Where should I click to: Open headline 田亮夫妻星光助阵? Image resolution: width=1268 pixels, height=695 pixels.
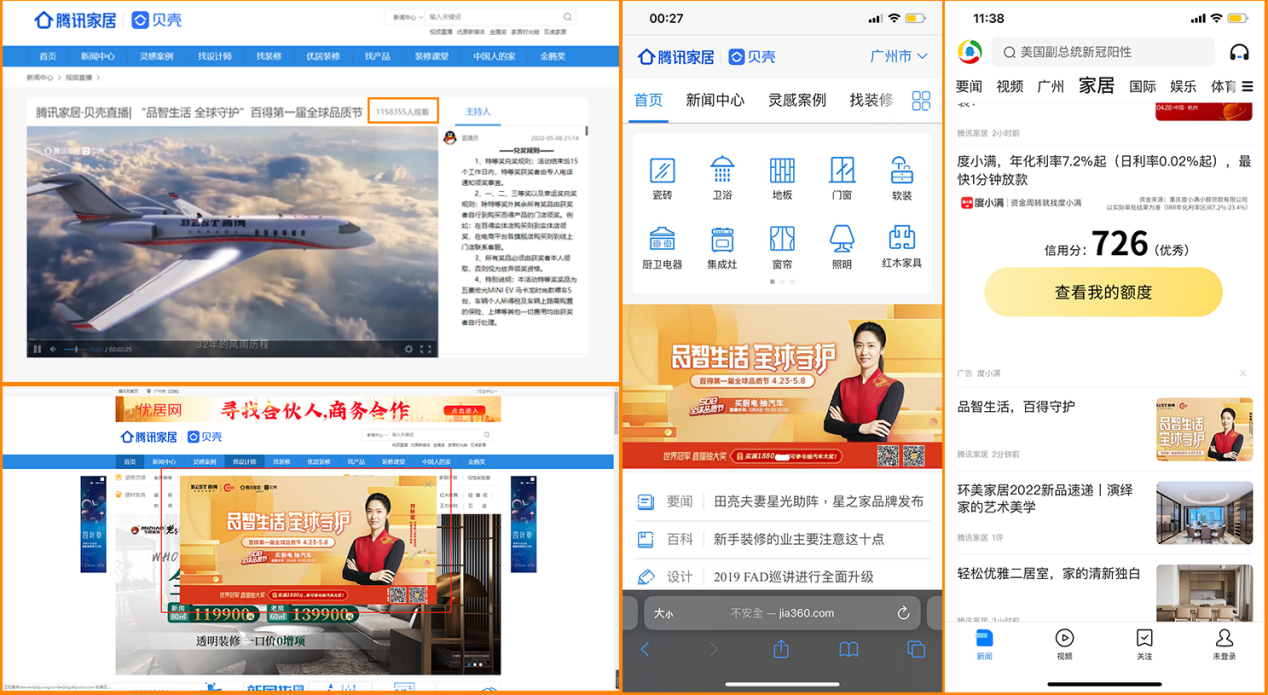(818, 502)
